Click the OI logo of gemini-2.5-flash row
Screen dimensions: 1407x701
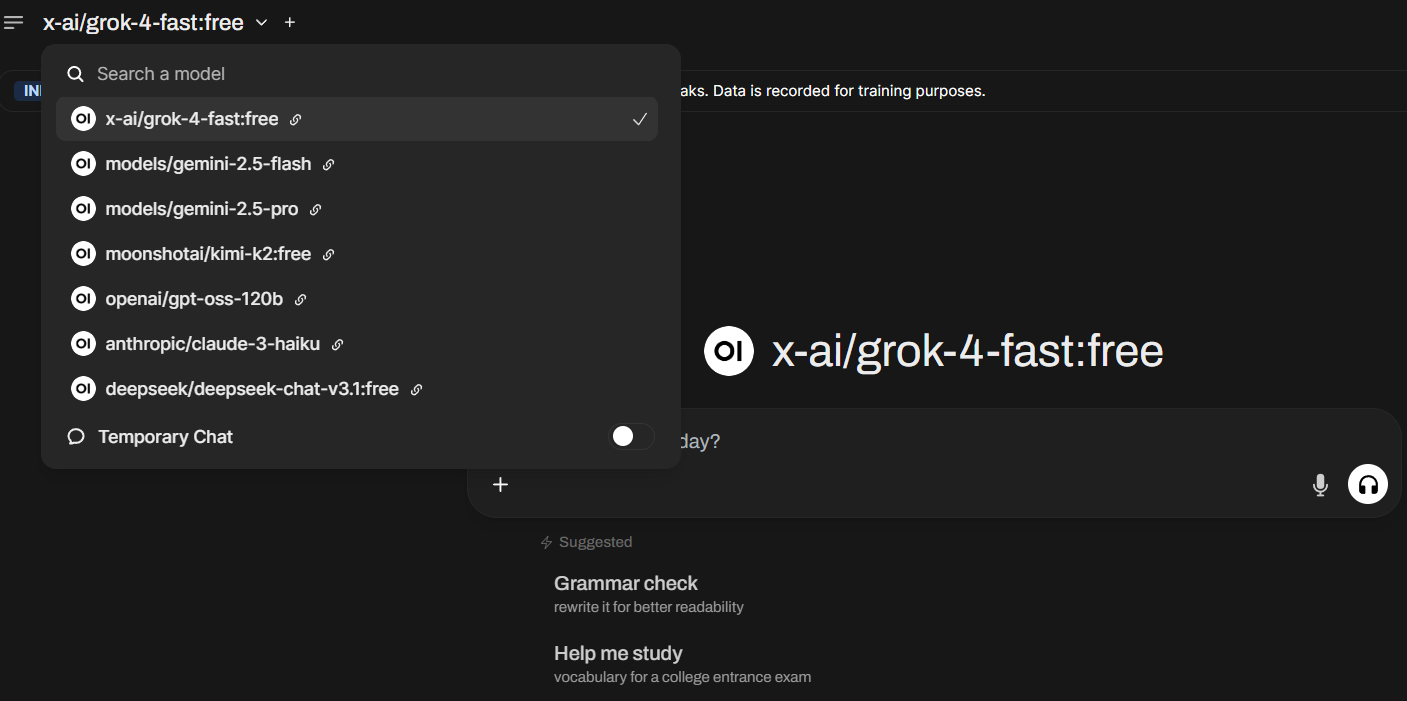click(83, 164)
